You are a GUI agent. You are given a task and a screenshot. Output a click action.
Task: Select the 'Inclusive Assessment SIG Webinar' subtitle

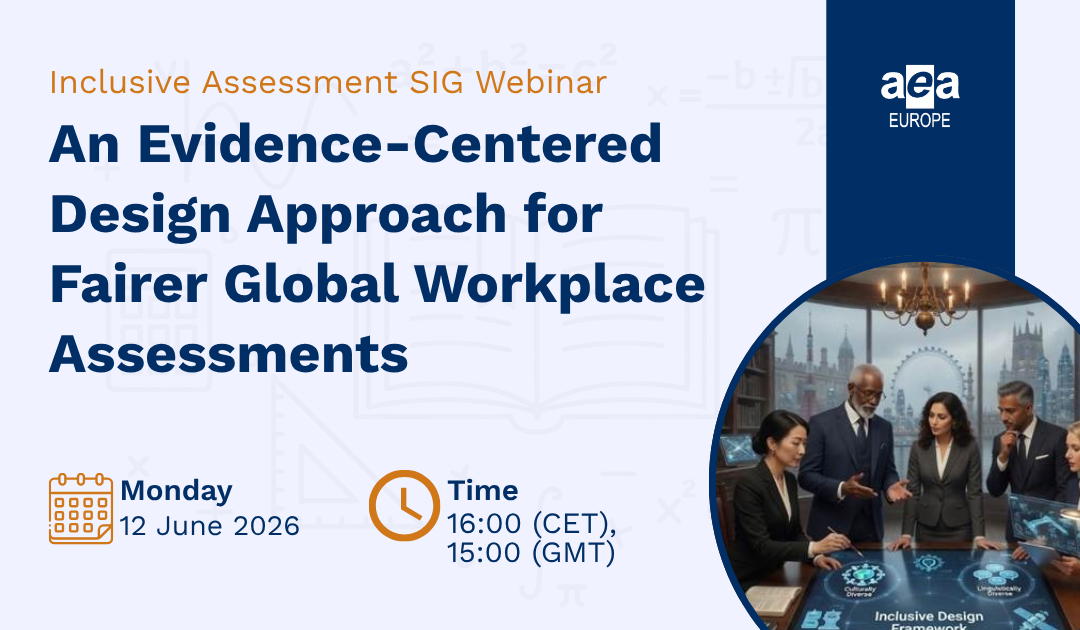pyautogui.click(x=328, y=82)
